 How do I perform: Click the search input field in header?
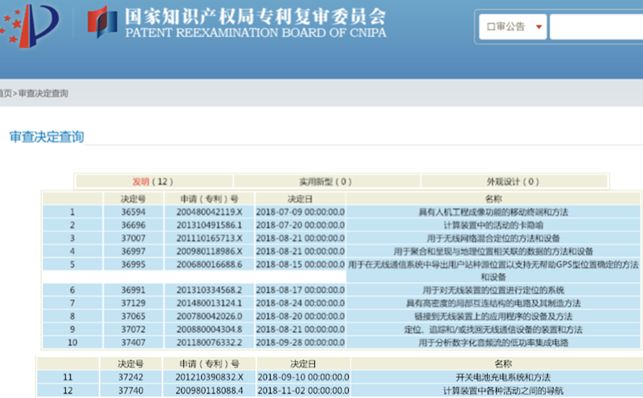596,27
